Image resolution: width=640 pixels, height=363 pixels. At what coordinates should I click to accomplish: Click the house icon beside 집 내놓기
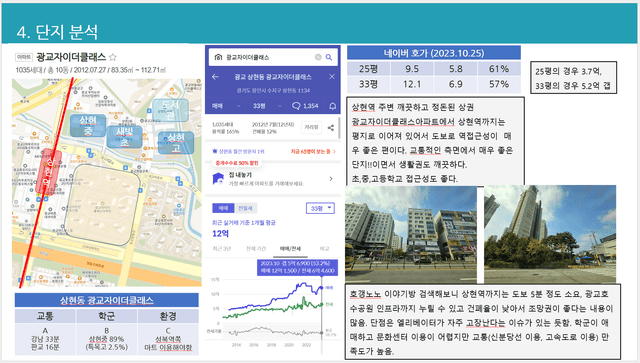218,178
